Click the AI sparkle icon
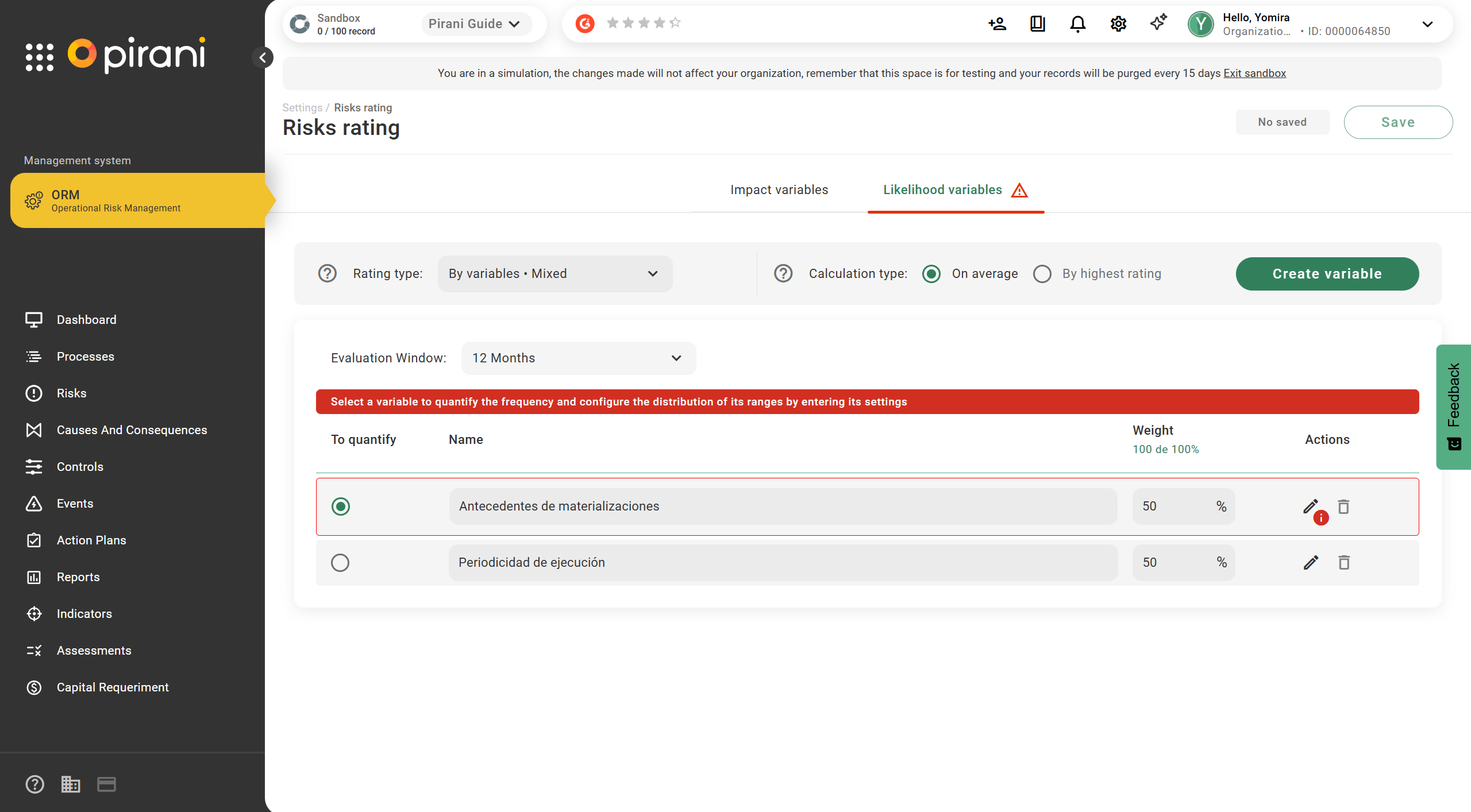Screen dimensions: 1471x812 point(1158,23)
